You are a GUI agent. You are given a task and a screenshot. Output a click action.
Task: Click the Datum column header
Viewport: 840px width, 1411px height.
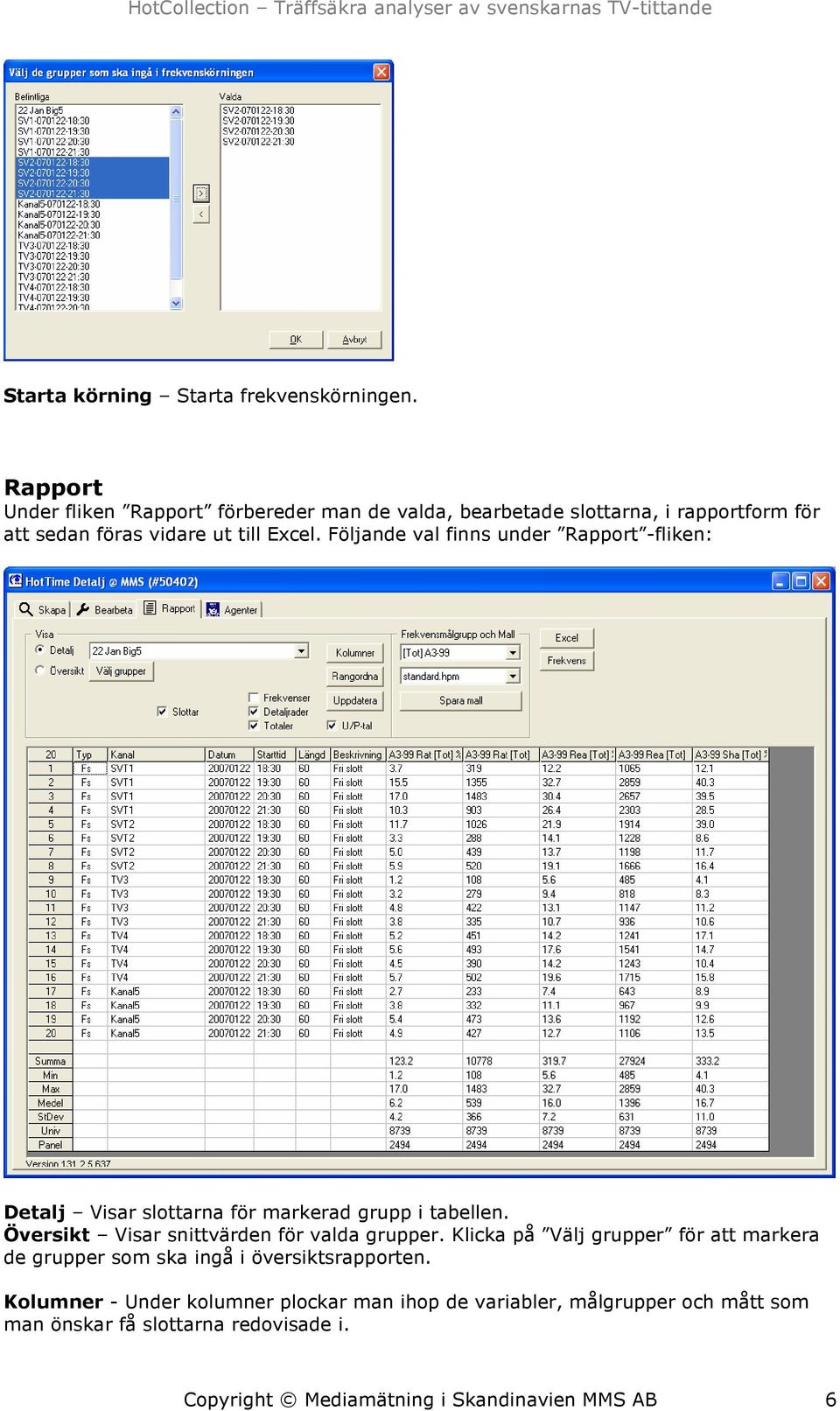(x=229, y=755)
